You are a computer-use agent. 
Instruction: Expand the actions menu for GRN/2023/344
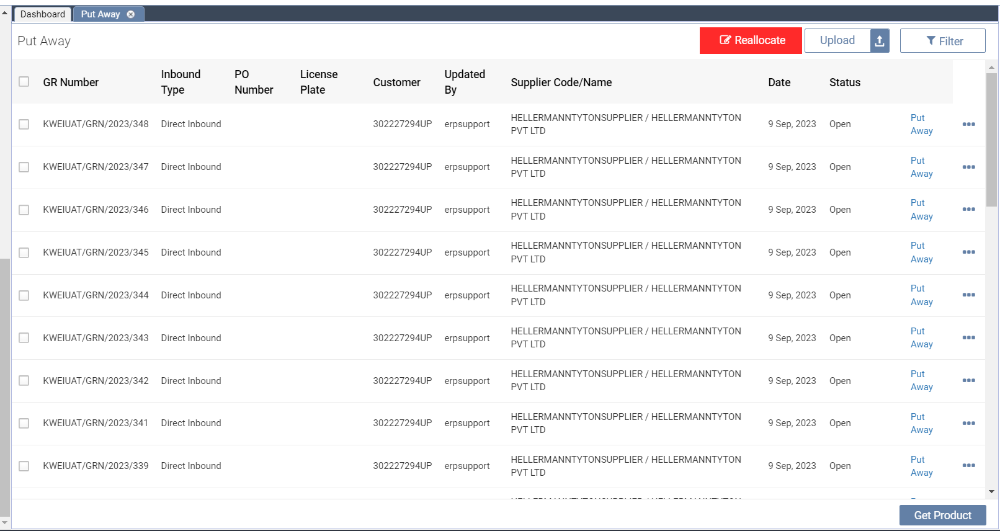point(968,295)
